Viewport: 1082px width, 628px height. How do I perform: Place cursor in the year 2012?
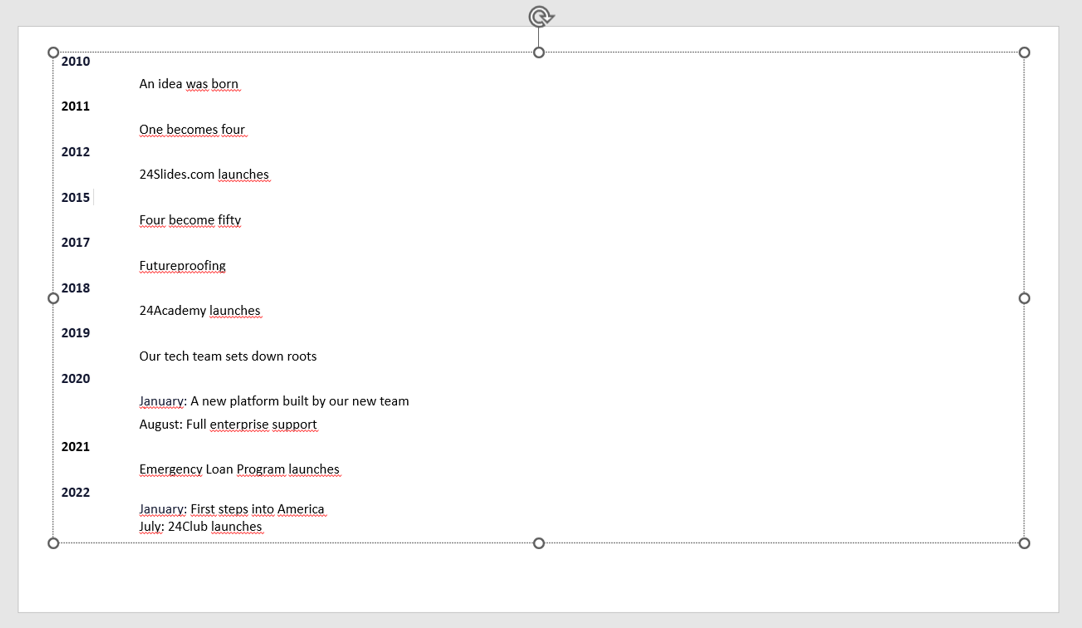point(75,152)
